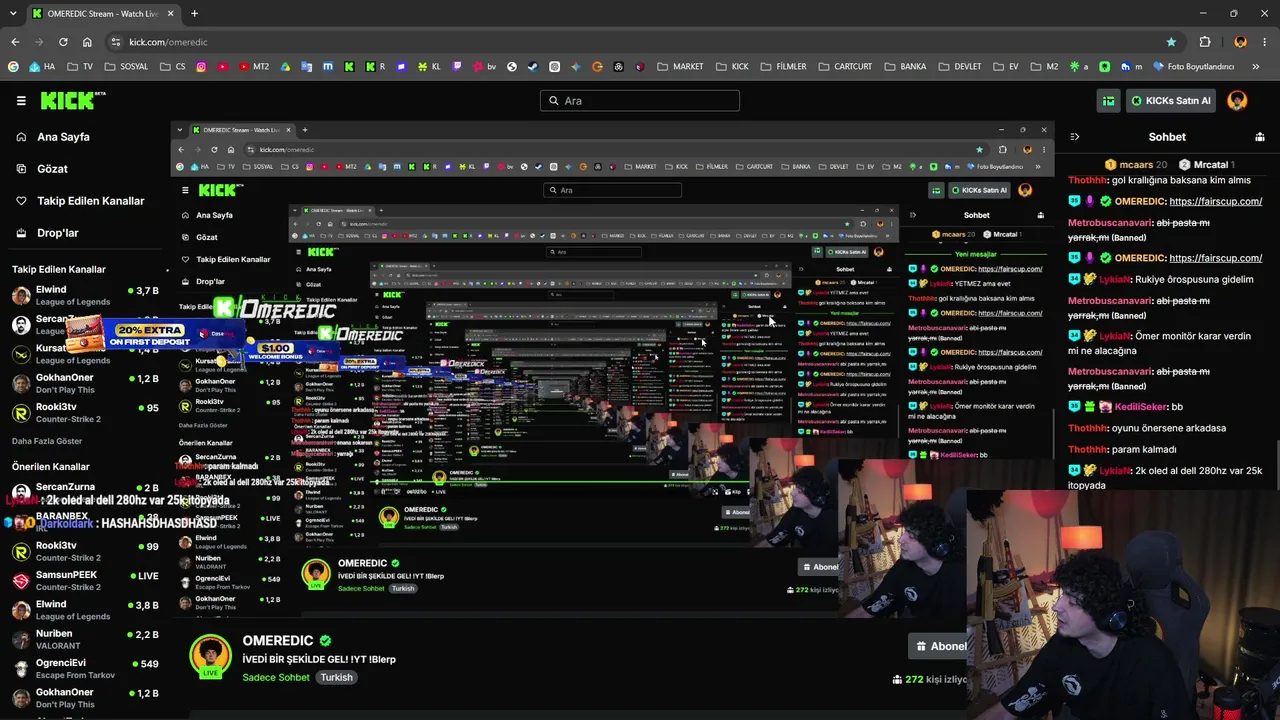This screenshot has width=1280, height=720.
Task: Expand the SOSYAL bookmarks folder
Action: (125, 67)
